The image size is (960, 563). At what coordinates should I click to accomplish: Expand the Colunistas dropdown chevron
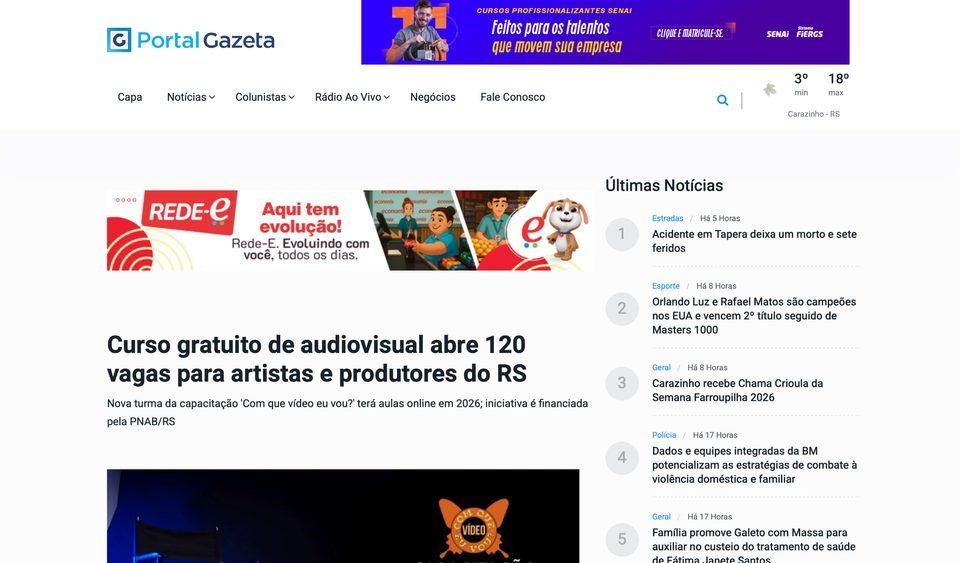[x=291, y=97]
